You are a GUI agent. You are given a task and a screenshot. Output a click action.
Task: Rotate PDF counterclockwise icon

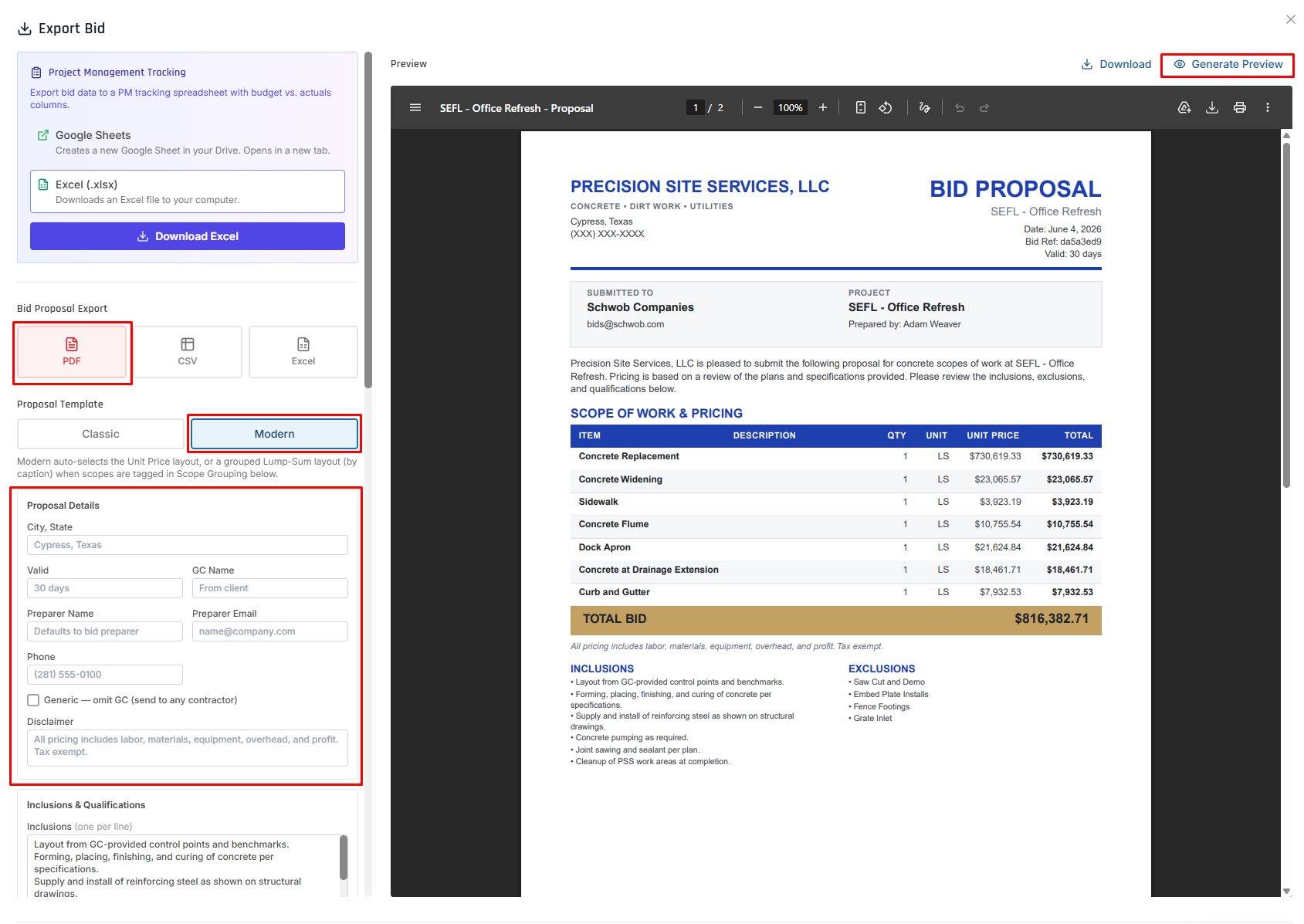pyautogui.click(x=886, y=107)
